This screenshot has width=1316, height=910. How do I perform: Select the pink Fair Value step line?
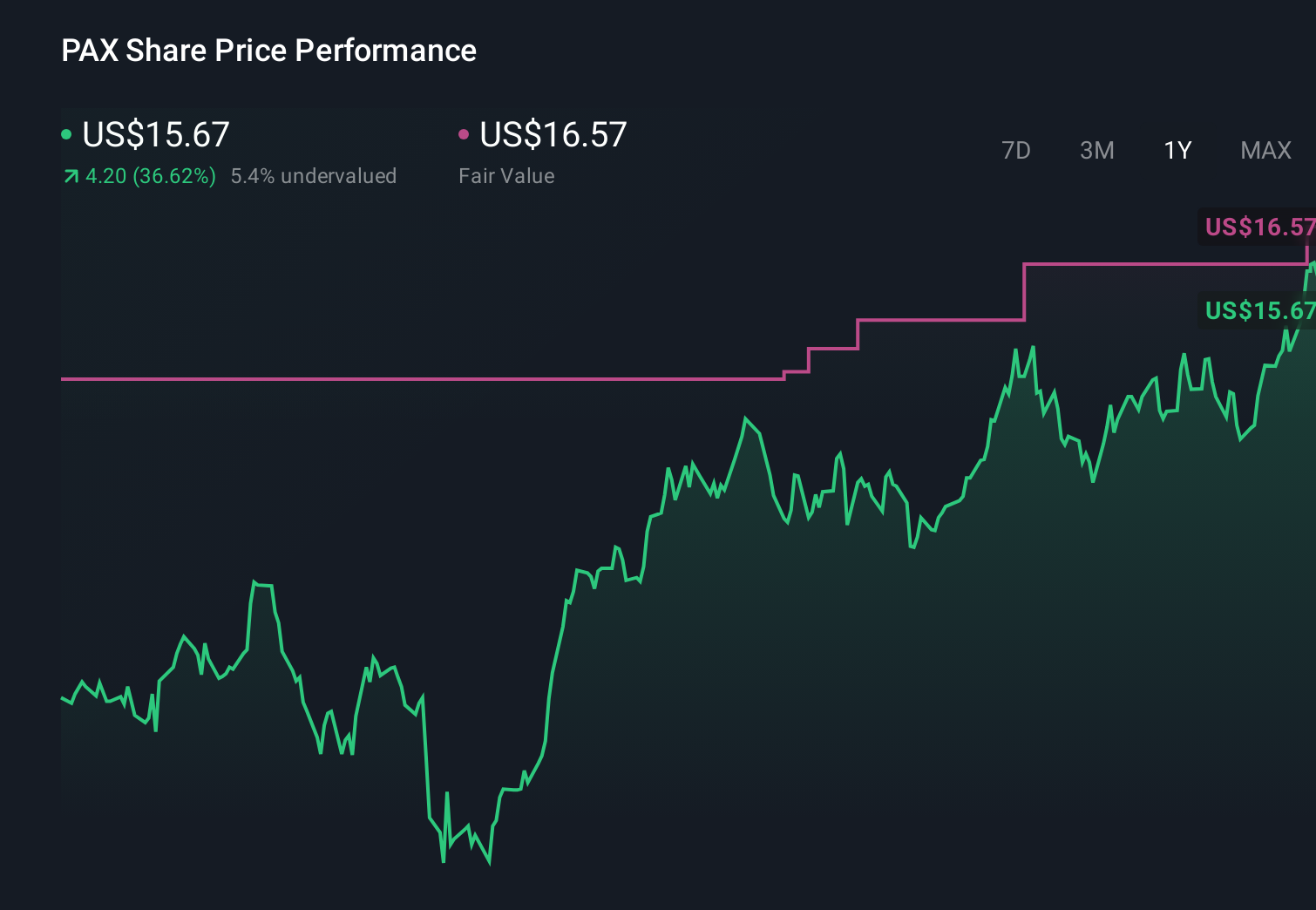[x=436, y=379]
